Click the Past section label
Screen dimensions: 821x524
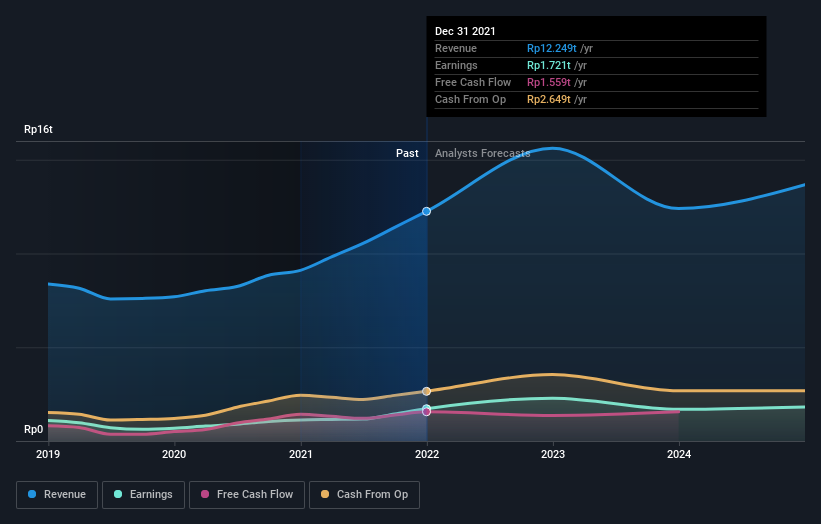pos(407,153)
